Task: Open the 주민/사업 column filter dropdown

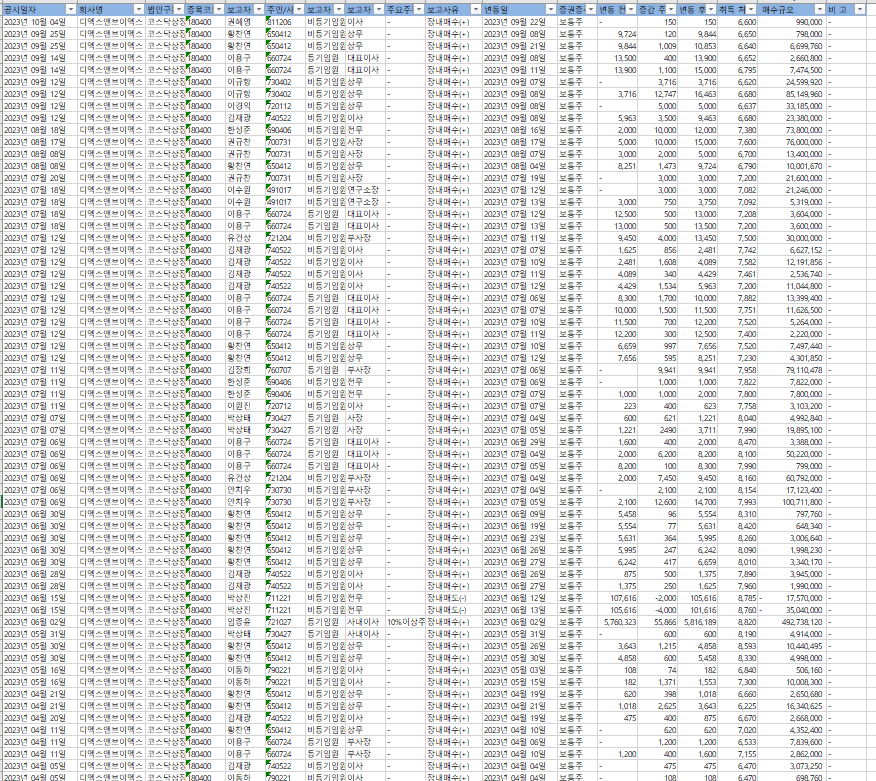Action: [299, 9]
